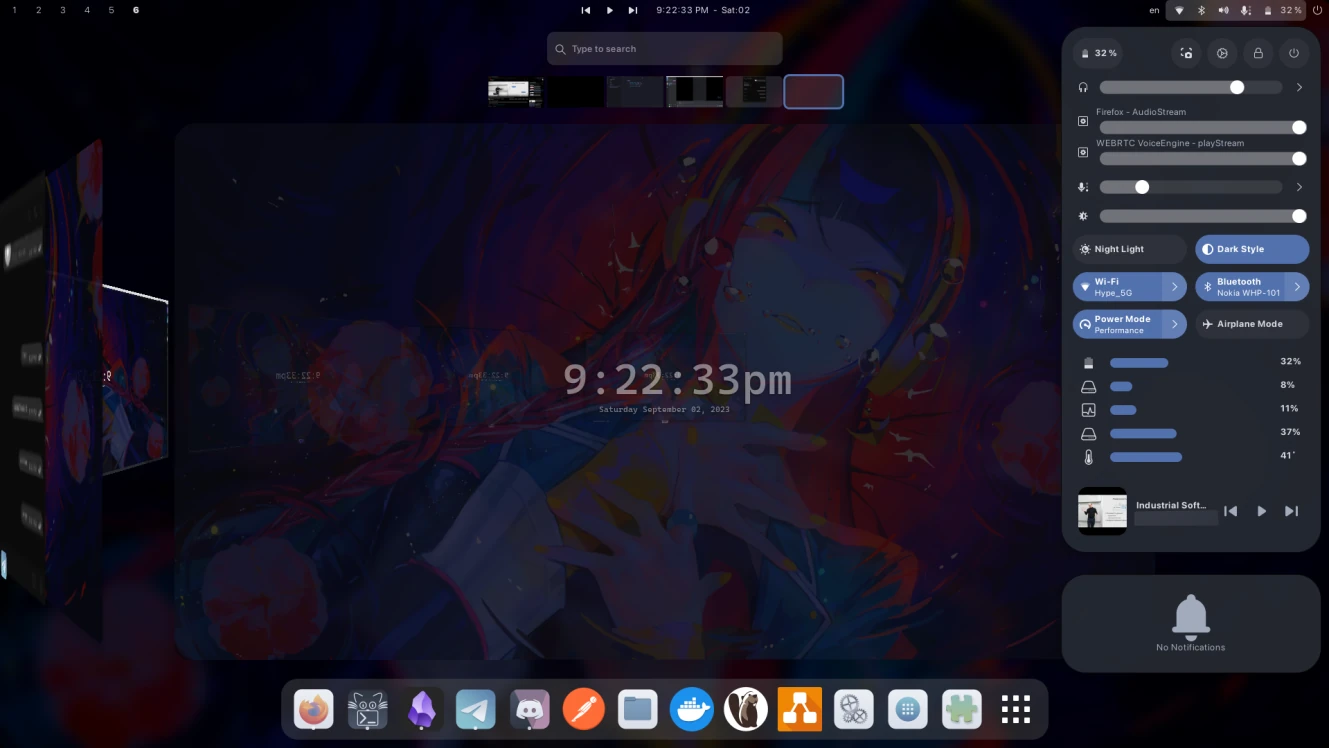
Task: Show all applications grid
Action: point(1015,710)
